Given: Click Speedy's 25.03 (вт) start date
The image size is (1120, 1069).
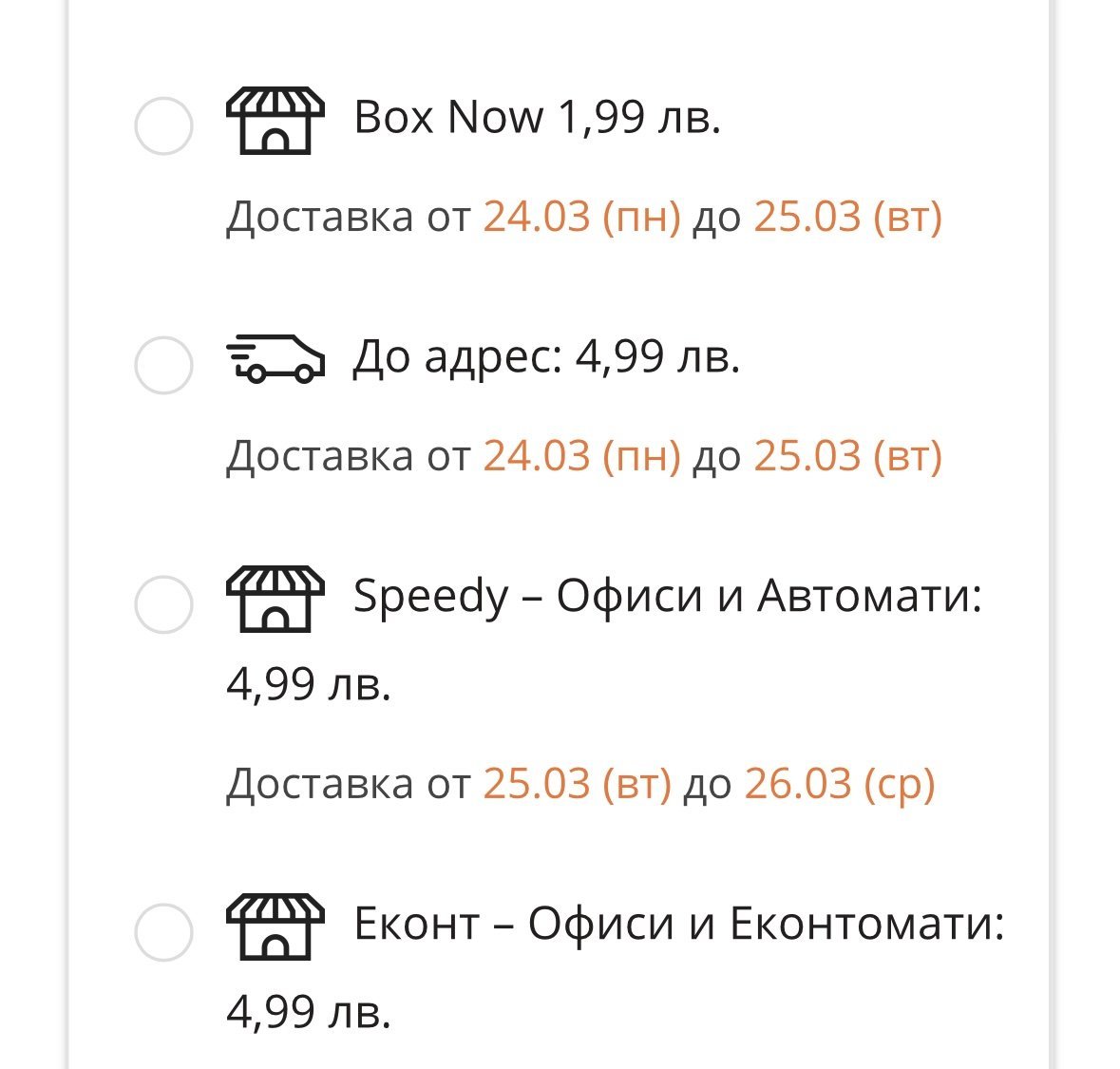Looking at the screenshot, I should click(577, 784).
